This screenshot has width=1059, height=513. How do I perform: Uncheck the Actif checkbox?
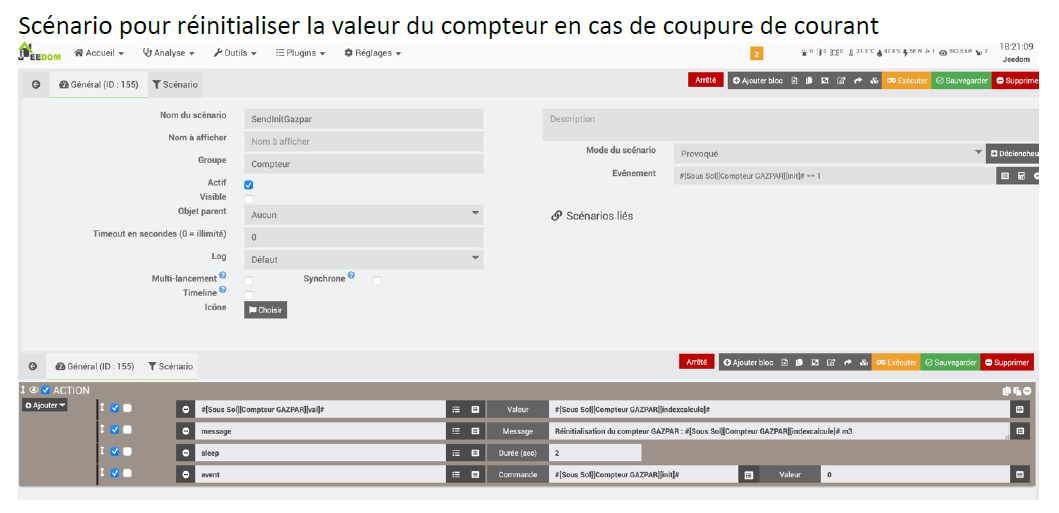pos(249,184)
